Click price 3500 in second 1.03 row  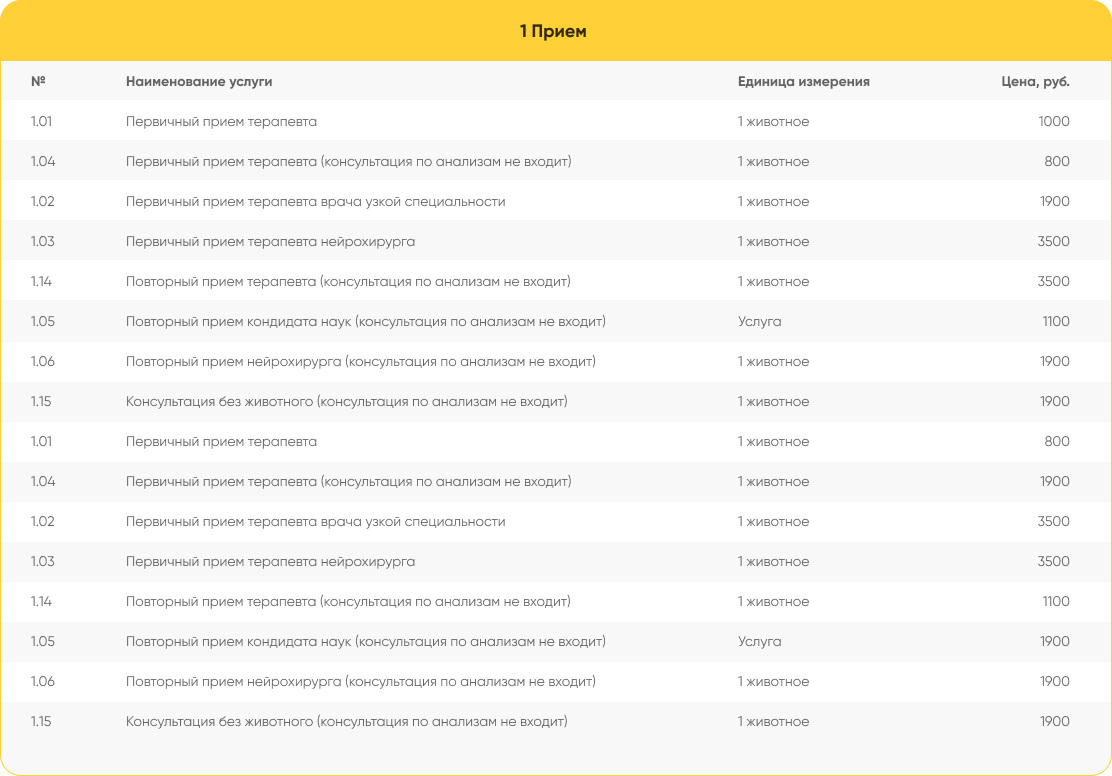click(1053, 561)
